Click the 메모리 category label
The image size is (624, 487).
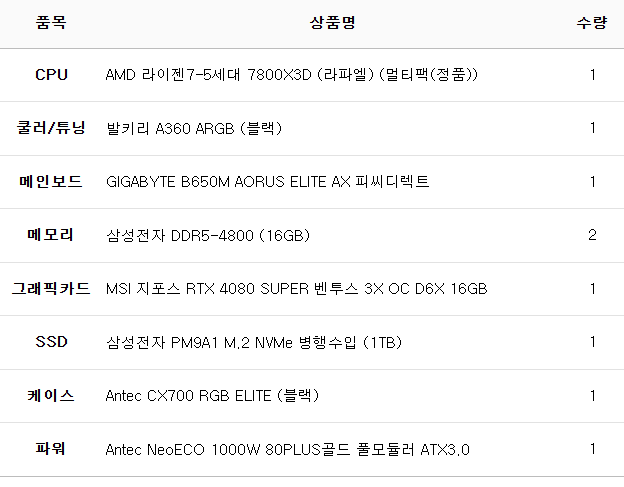[x=51, y=236]
